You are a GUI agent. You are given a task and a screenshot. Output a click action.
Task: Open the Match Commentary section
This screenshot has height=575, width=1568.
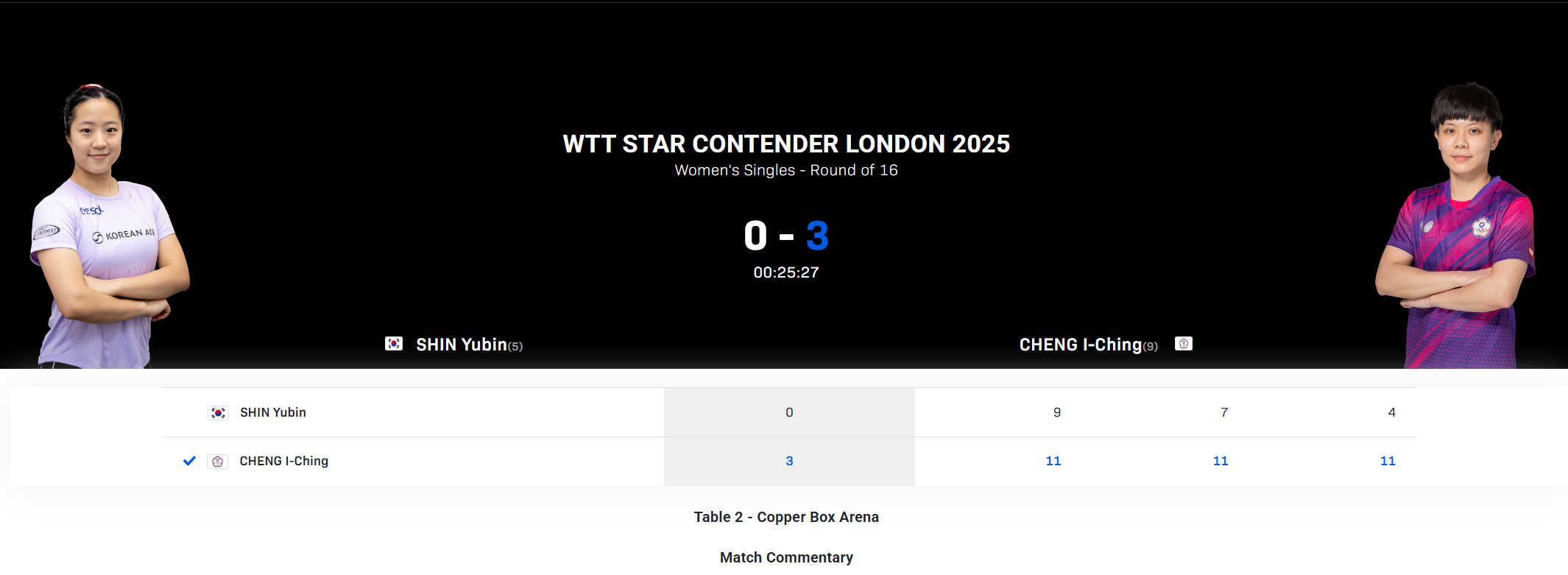pos(786,557)
